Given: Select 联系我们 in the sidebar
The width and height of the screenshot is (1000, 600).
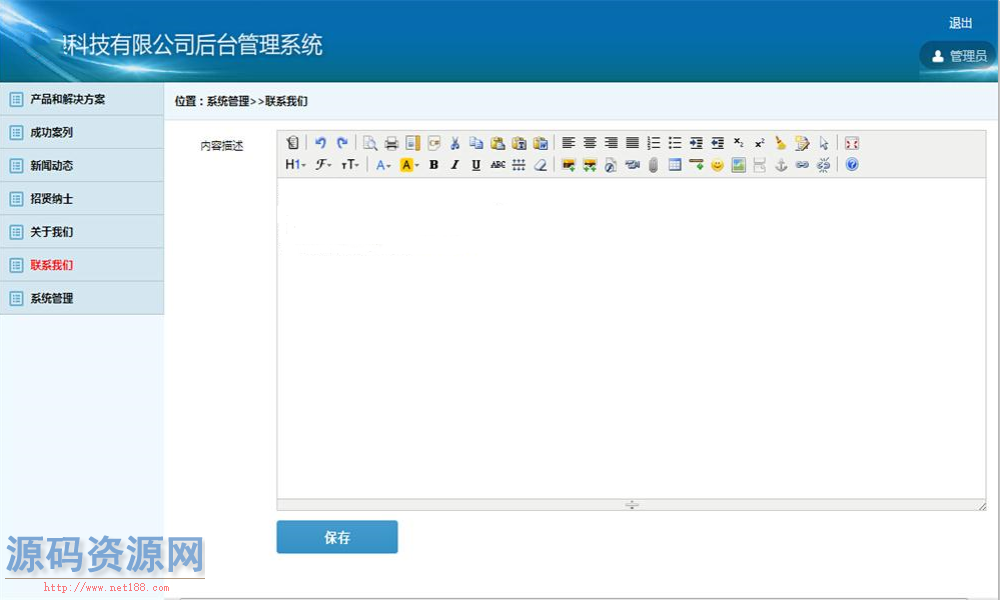Looking at the screenshot, I should point(82,265).
